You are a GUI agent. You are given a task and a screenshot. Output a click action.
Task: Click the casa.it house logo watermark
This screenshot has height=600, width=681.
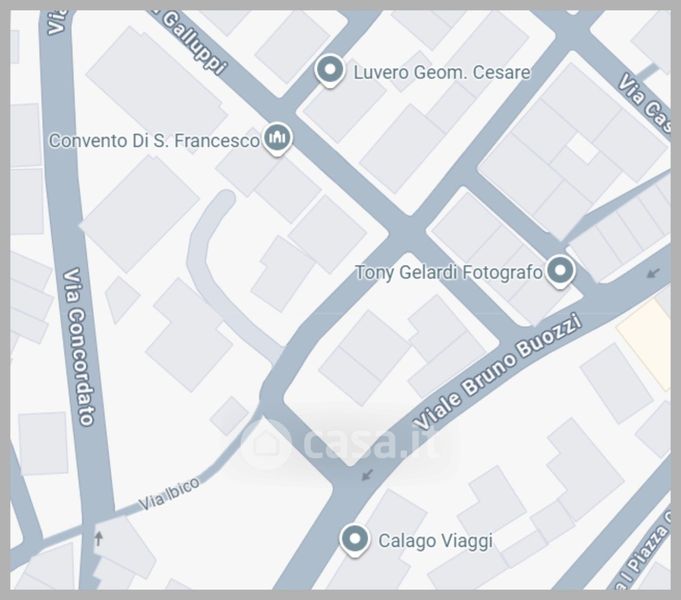[266, 443]
